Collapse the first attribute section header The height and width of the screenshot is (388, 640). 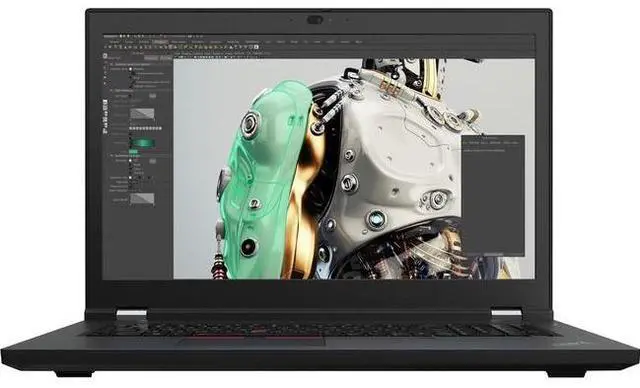(112, 64)
